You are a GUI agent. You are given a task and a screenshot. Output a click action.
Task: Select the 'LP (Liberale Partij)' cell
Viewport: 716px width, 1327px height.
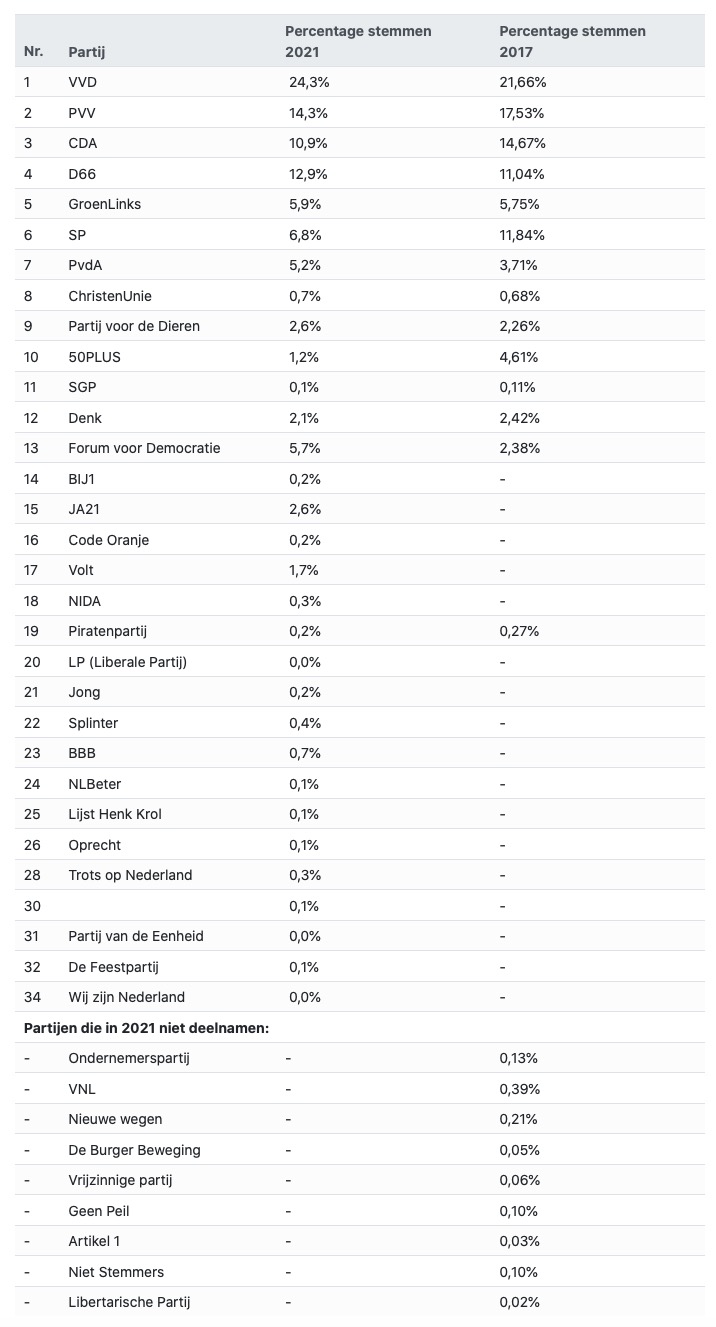(128, 662)
